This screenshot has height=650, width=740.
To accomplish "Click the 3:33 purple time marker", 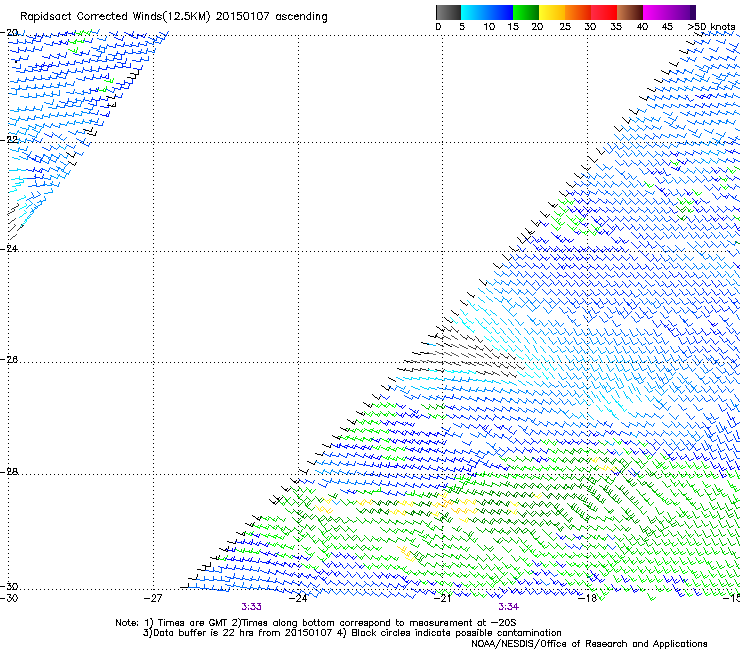I will (252, 607).
